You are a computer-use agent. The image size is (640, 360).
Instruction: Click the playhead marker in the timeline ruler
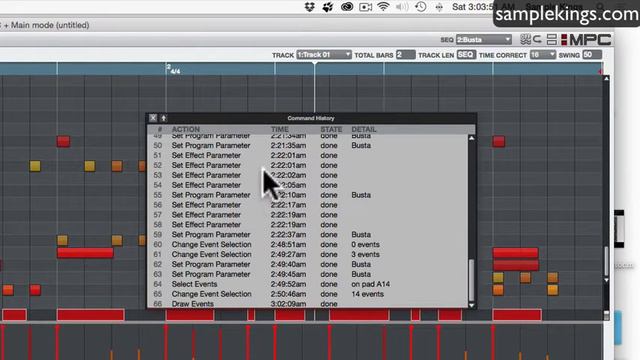[314, 64]
